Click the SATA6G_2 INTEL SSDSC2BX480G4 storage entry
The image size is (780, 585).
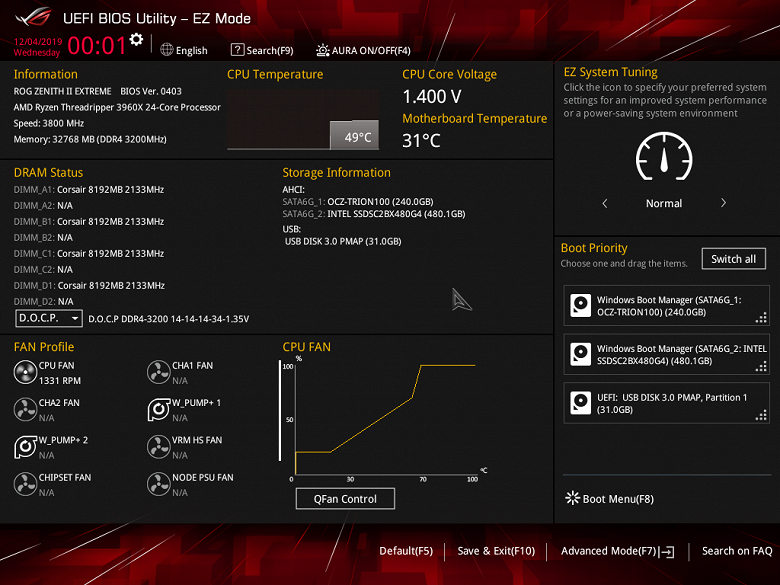click(374, 214)
